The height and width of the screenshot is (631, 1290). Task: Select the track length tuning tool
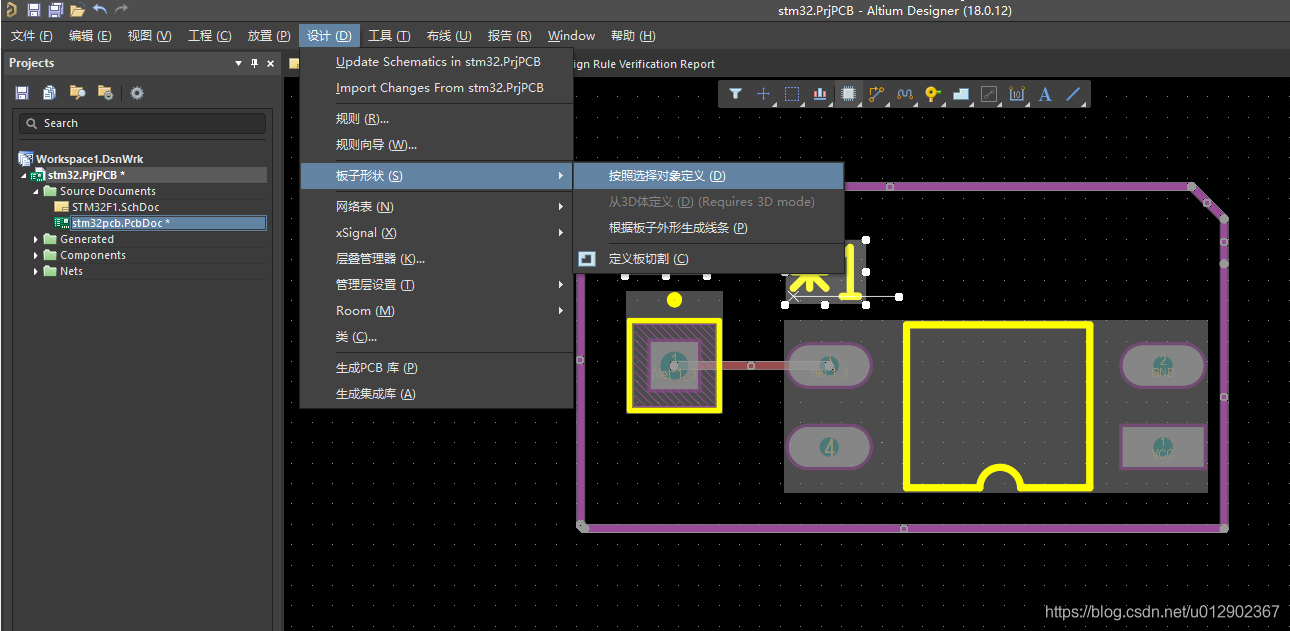pos(905,94)
